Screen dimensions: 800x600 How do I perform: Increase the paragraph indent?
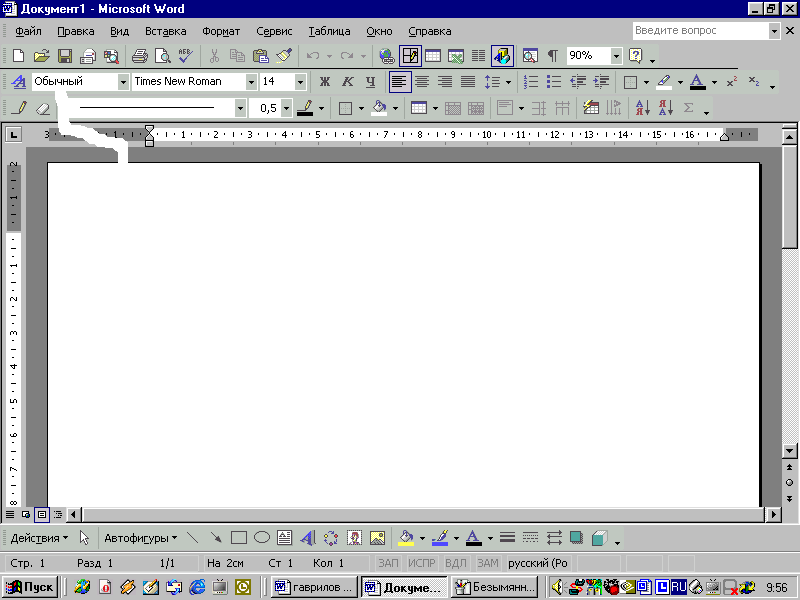602,82
